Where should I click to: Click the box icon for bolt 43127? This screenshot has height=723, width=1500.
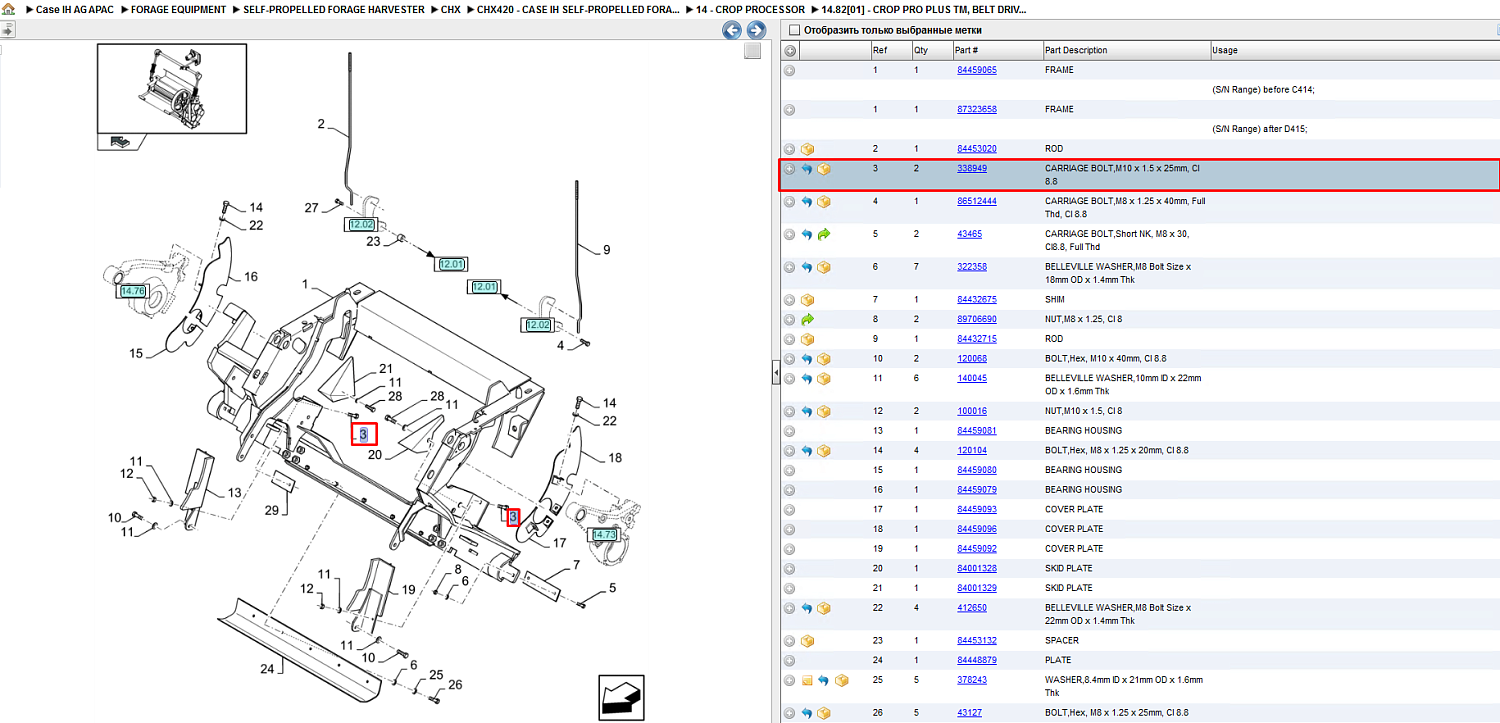(x=824, y=713)
